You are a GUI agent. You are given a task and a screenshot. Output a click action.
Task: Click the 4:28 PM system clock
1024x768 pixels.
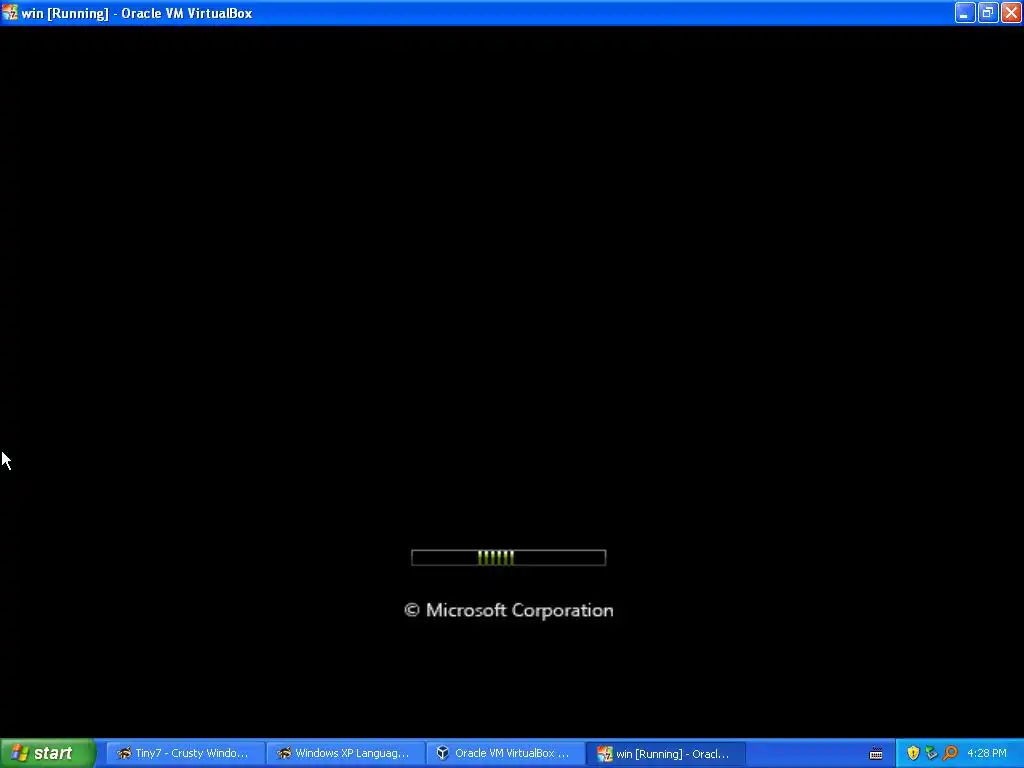tap(987, 753)
